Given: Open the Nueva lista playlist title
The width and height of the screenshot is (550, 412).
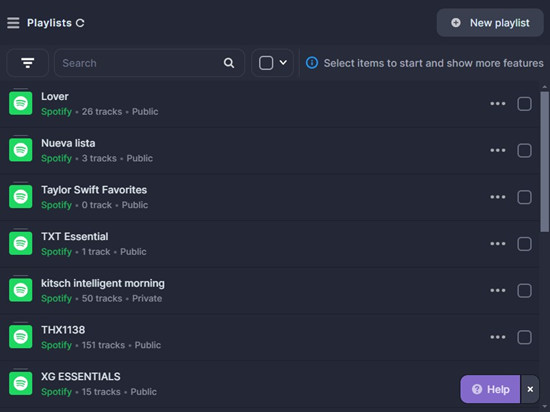Looking at the screenshot, I should pyautogui.click(x=68, y=143).
